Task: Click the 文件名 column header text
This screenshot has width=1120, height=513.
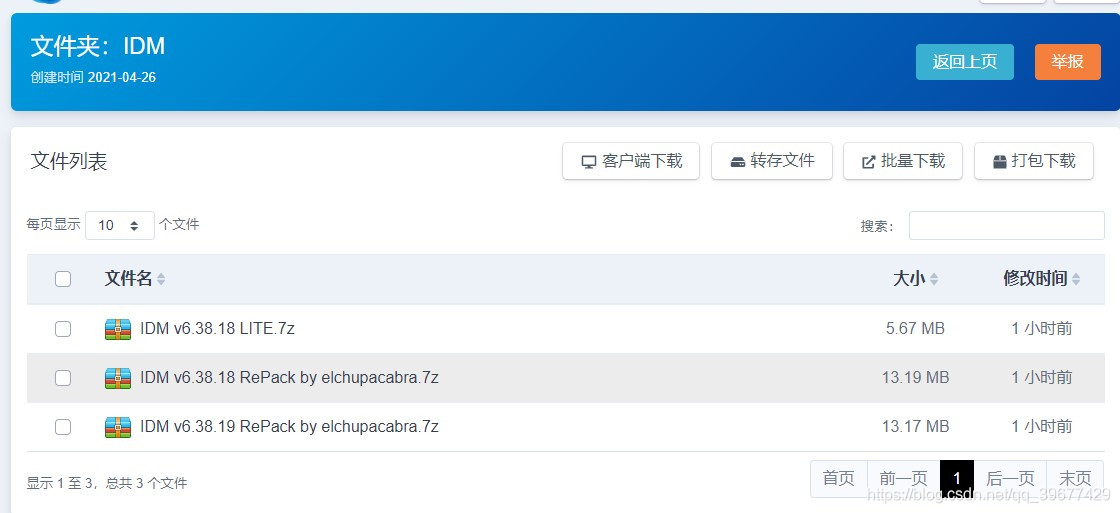Action: click(129, 279)
